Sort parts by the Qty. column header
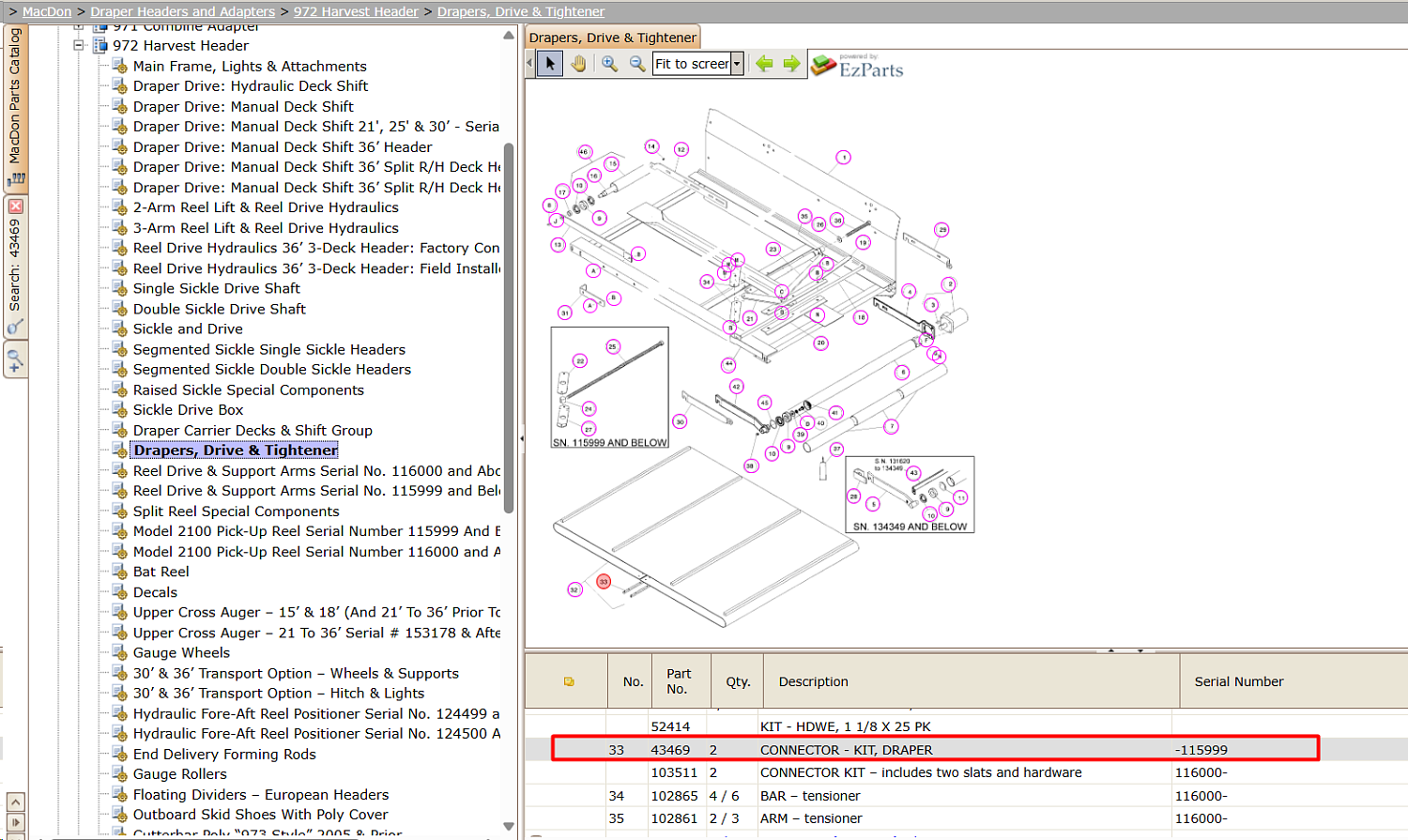Viewport: 1408px width, 840px height. point(738,681)
